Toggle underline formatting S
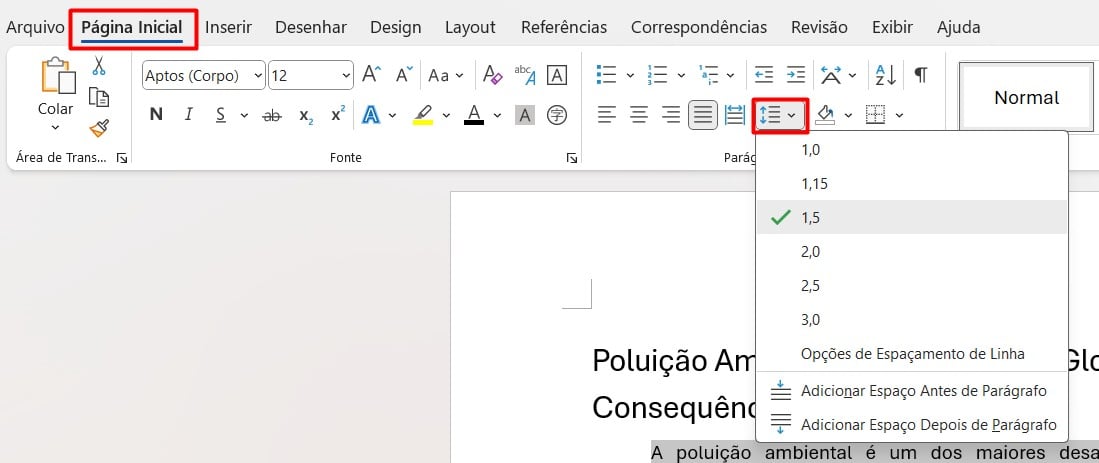The height and width of the screenshot is (463, 1099). pyautogui.click(x=221, y=115)
